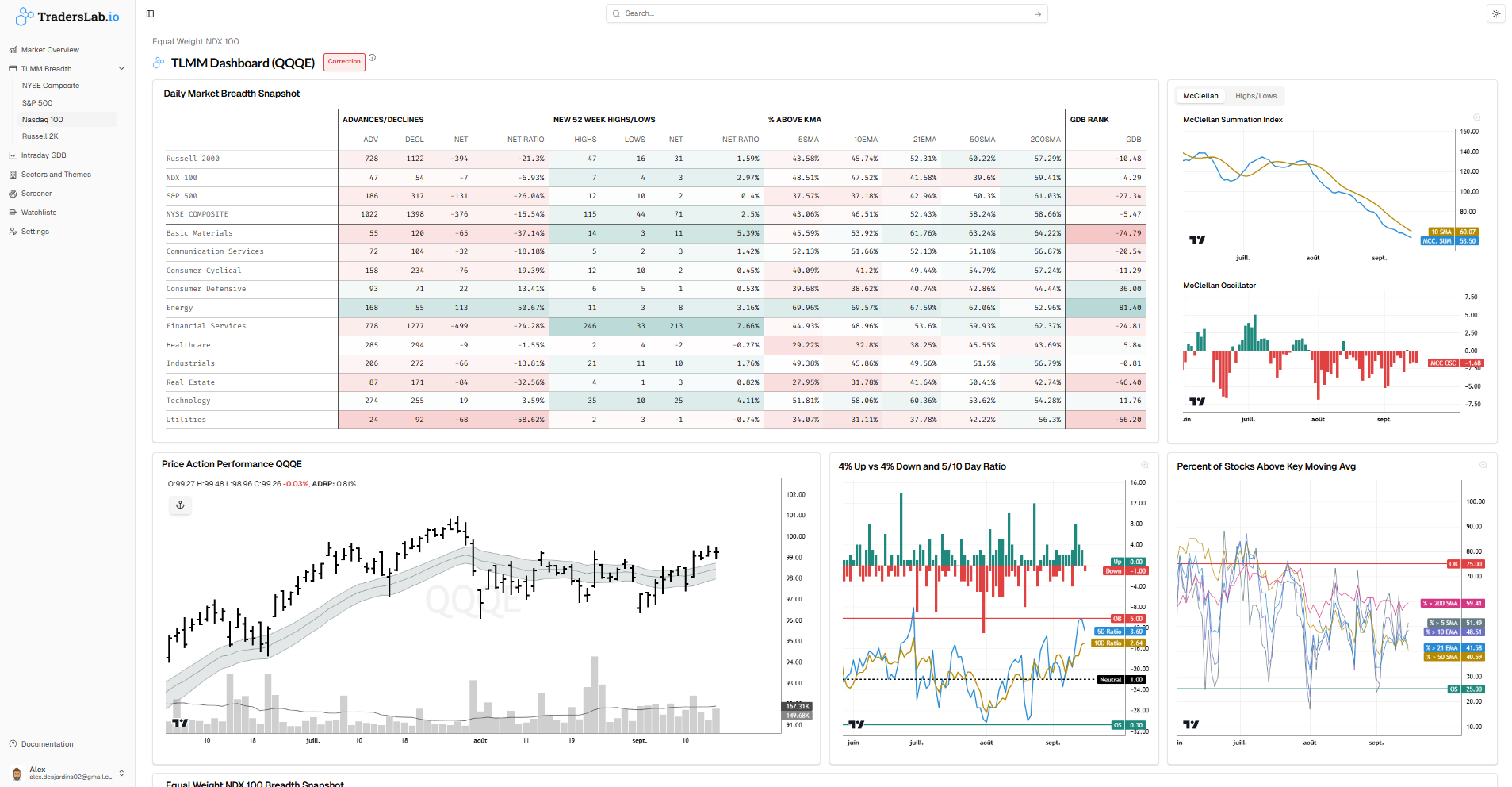Click the Market Overview chart icon
The width and height of the screenshot is (1512, 787).
pyautogui.click(x=13, y=50)
